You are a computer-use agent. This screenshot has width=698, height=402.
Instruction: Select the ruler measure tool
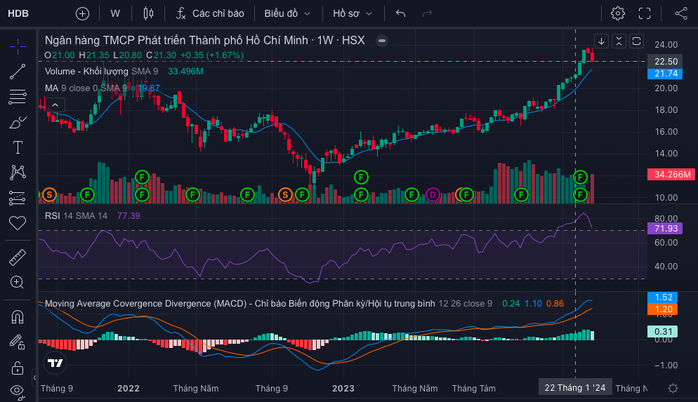17,257
